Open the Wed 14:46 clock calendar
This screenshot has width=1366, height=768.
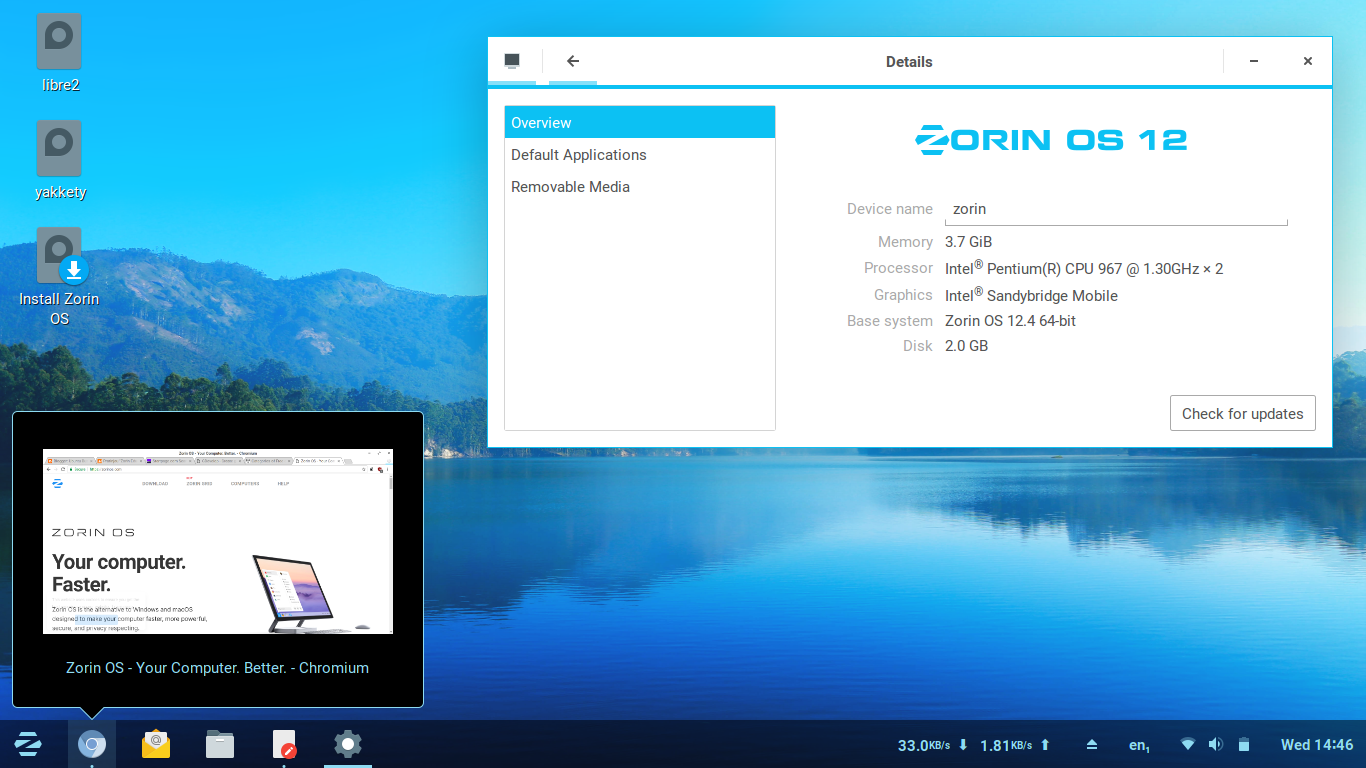click(x=1317, y=745)
